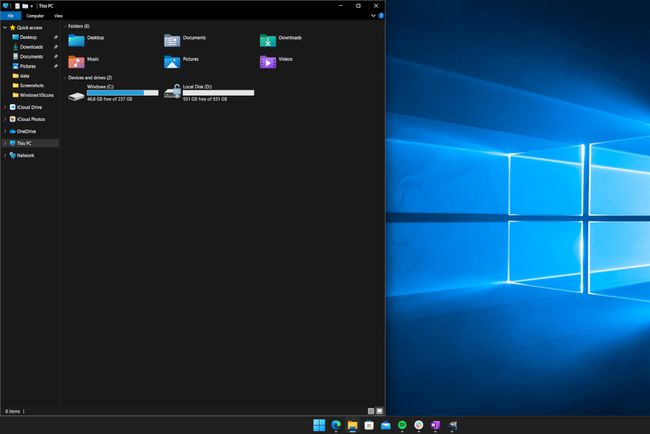
Task: Open the Downloads folder in Folders section
Action: click(281, 40)
